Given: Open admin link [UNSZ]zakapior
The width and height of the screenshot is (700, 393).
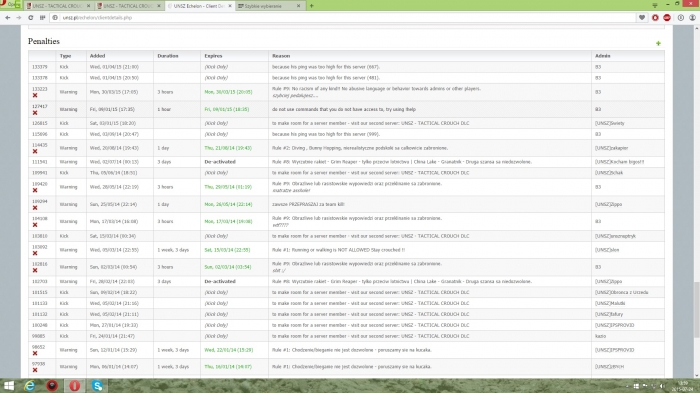Looking at the screenshot, I should tap(611, 148).
